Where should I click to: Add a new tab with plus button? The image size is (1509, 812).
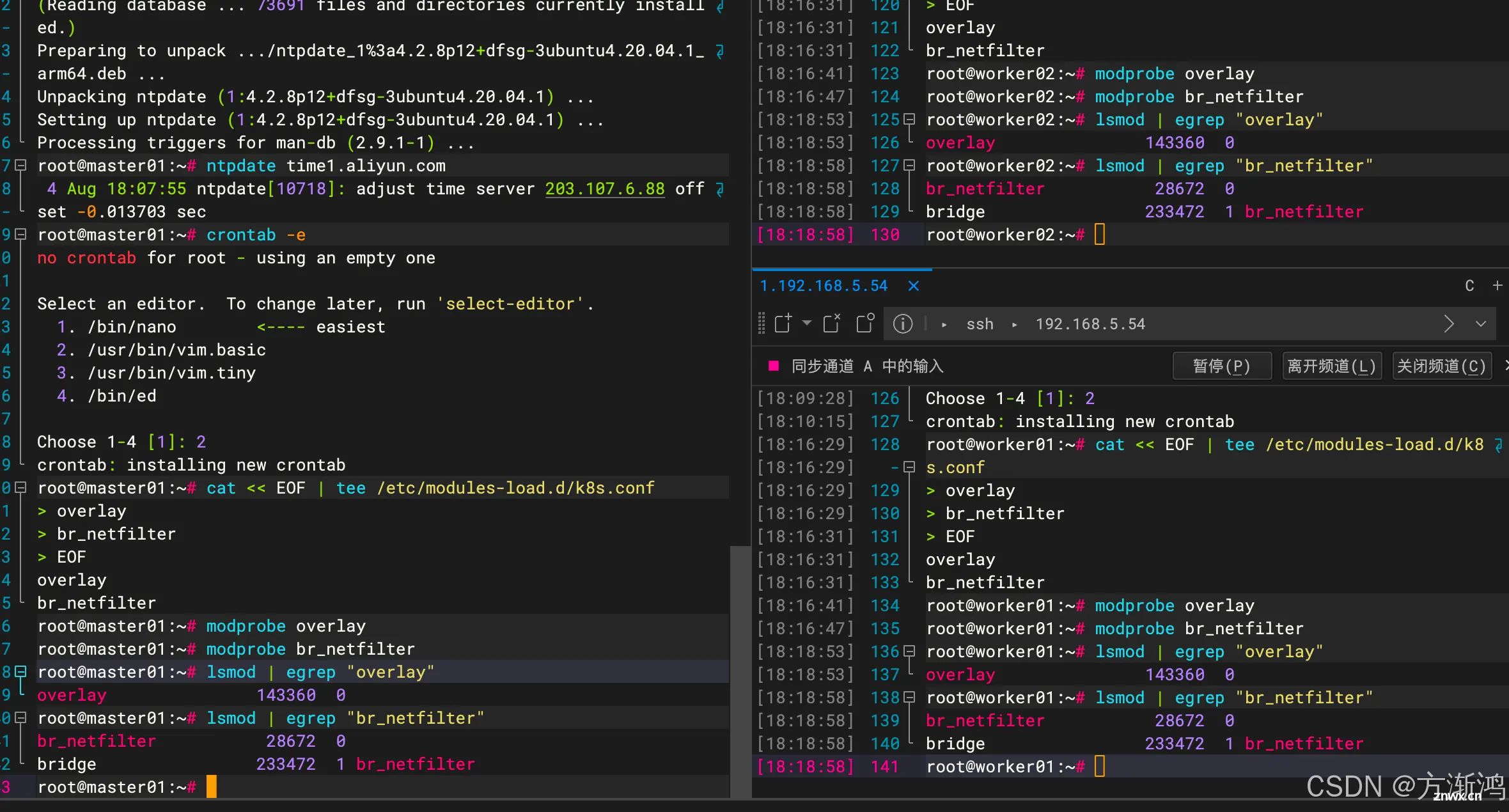[1497, 285]
